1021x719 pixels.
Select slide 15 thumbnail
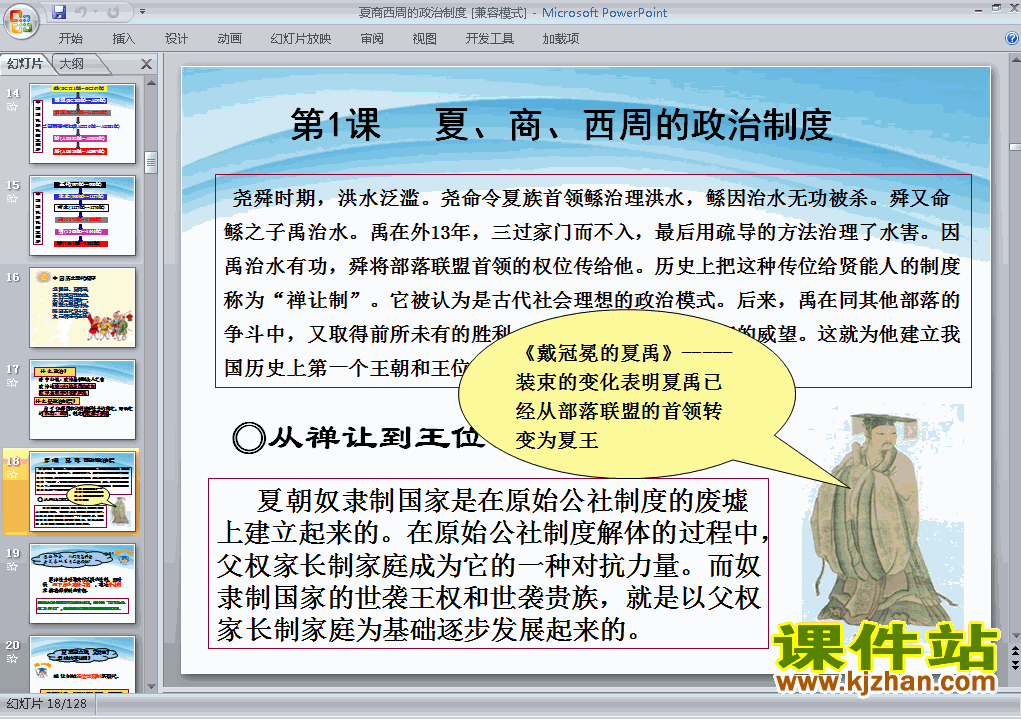point(82,216)
